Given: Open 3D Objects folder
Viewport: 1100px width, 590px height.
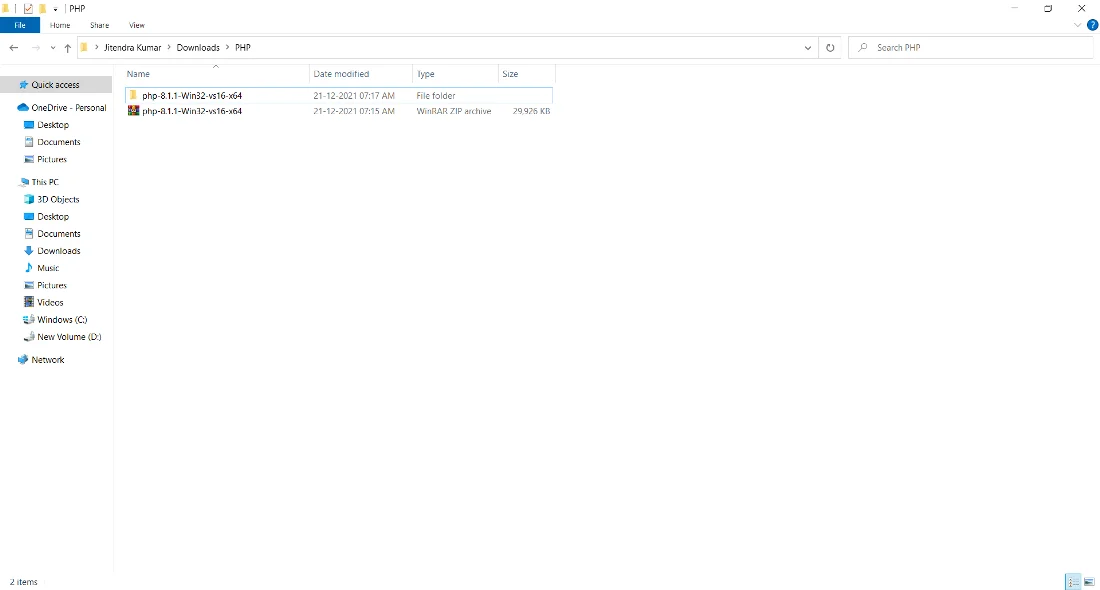Looking at the screenshot, I should [58, 199].
